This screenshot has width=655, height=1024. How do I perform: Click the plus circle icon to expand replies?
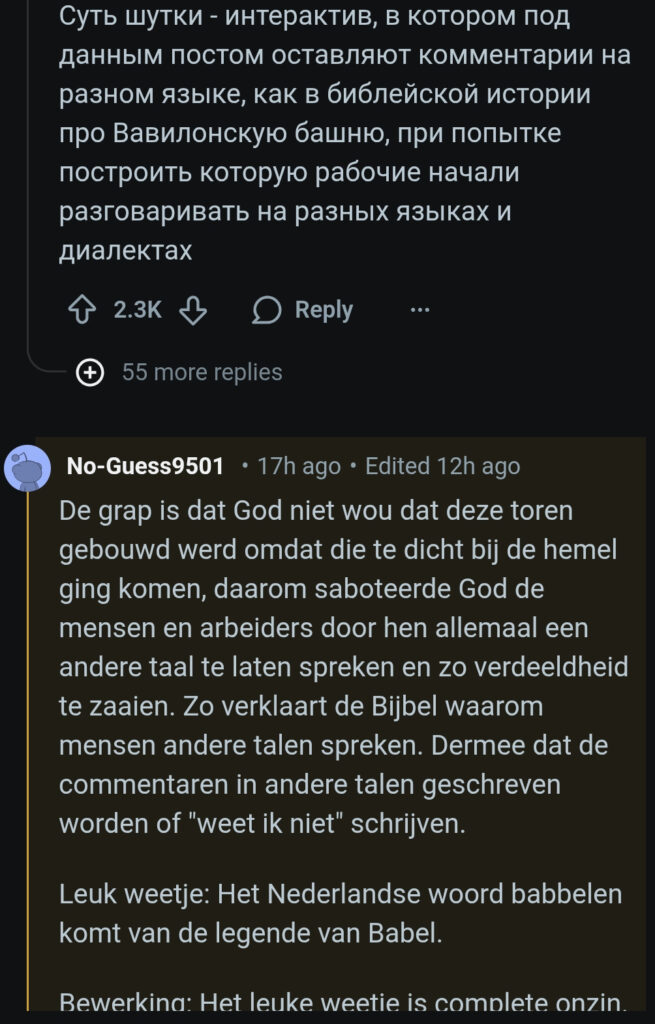(x=91, y=373)
